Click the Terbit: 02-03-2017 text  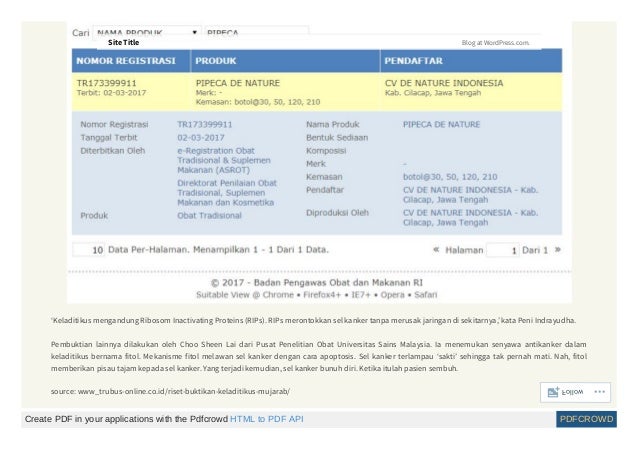click(x=111, y=93)
